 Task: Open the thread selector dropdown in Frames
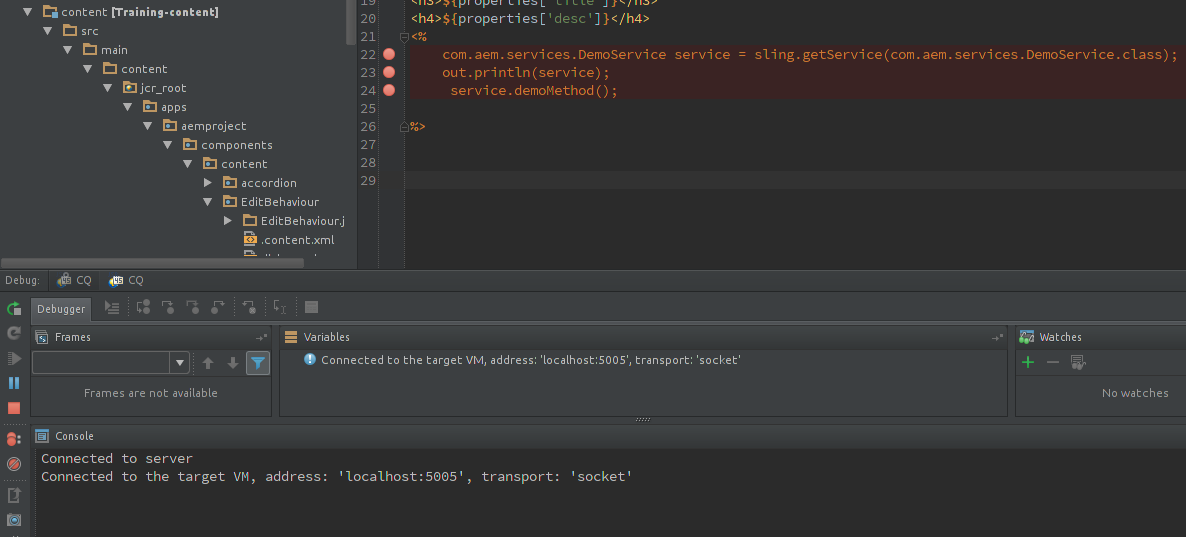[180, 363]
